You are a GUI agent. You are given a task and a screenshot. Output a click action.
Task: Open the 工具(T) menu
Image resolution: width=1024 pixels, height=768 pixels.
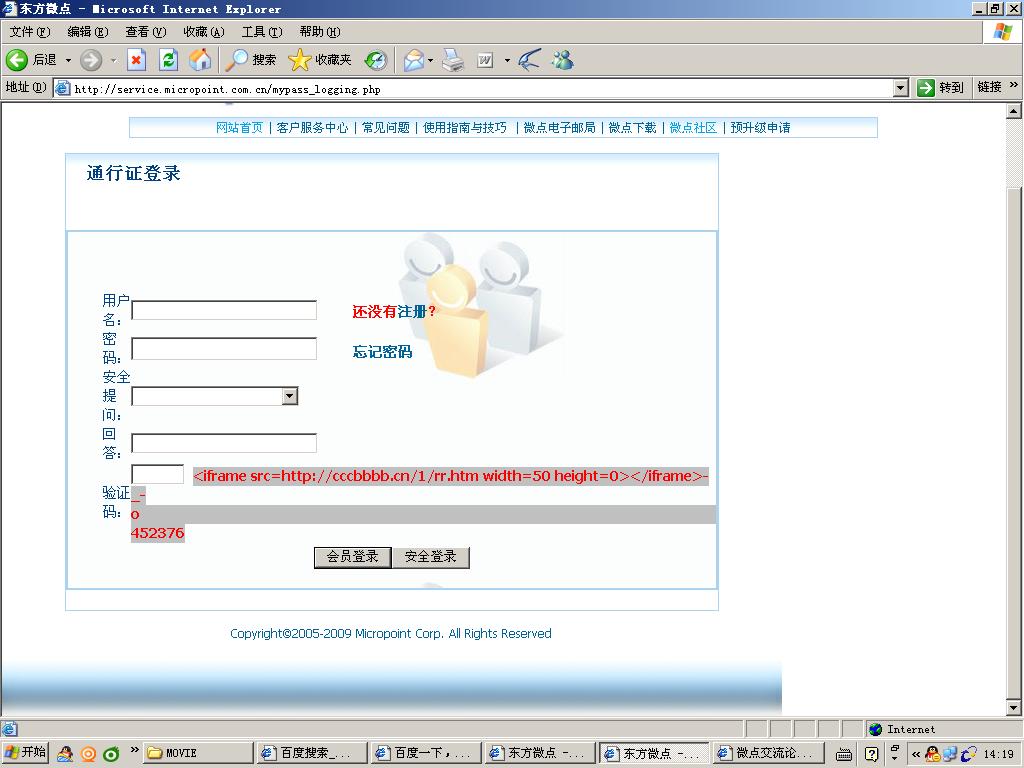261,32
